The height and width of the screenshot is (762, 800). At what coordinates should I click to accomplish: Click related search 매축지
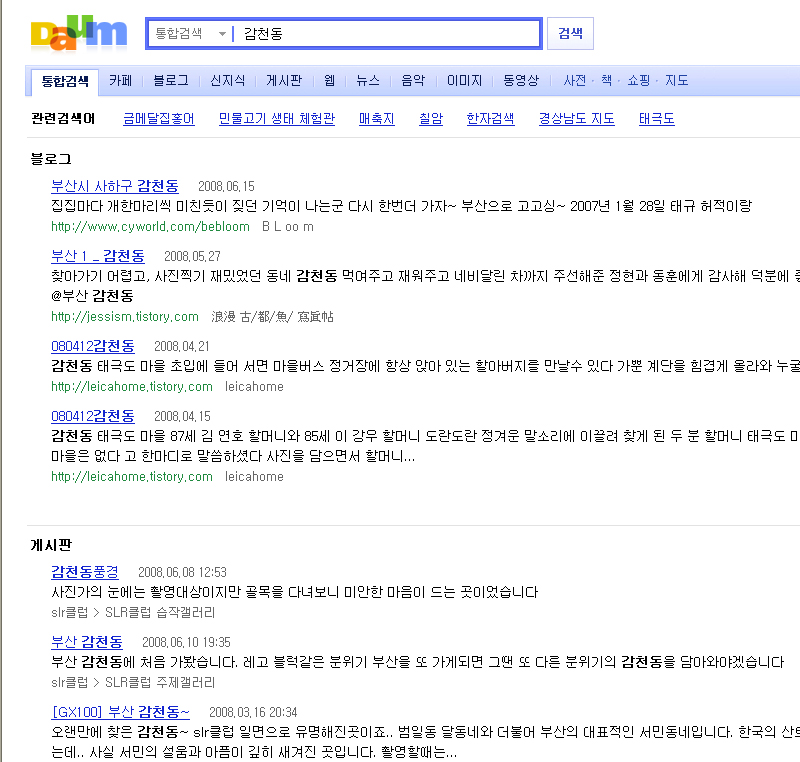pyautogui.click(x=377, y=119)
